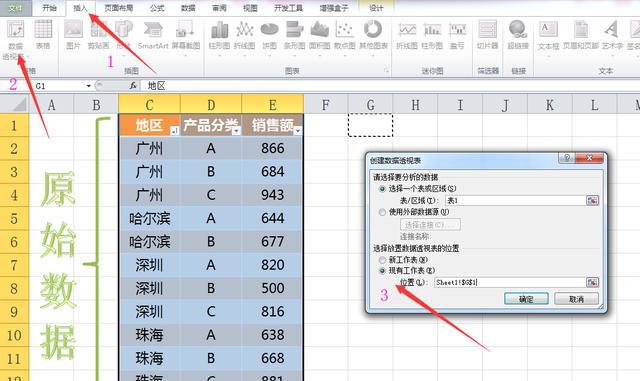Click the range selector icon beside the 位置 field
The image size is (640, 381).
pyautogui.click(x=592, y=282)
